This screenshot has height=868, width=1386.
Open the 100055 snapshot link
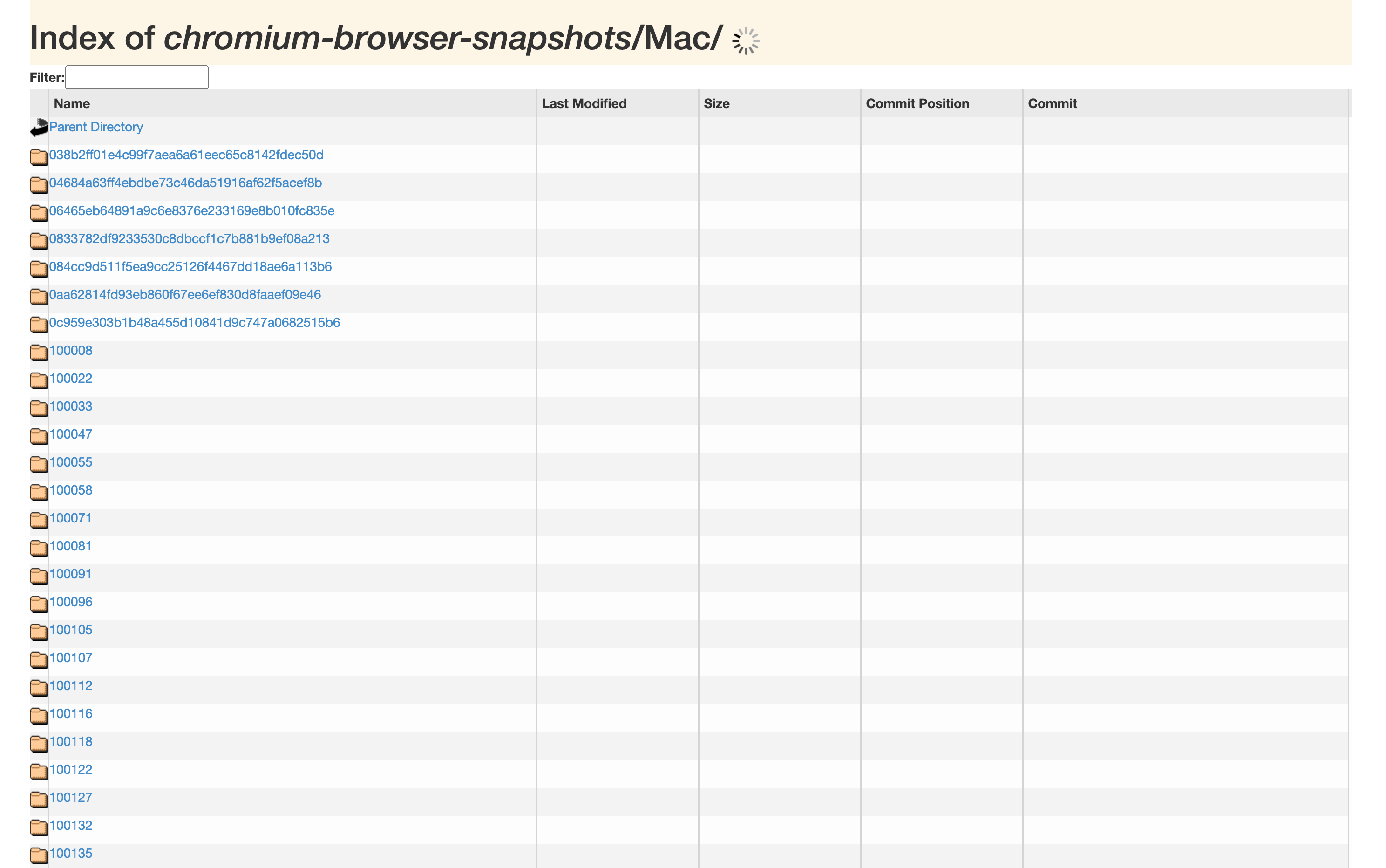pyautogui.click(x=71, y=462)
